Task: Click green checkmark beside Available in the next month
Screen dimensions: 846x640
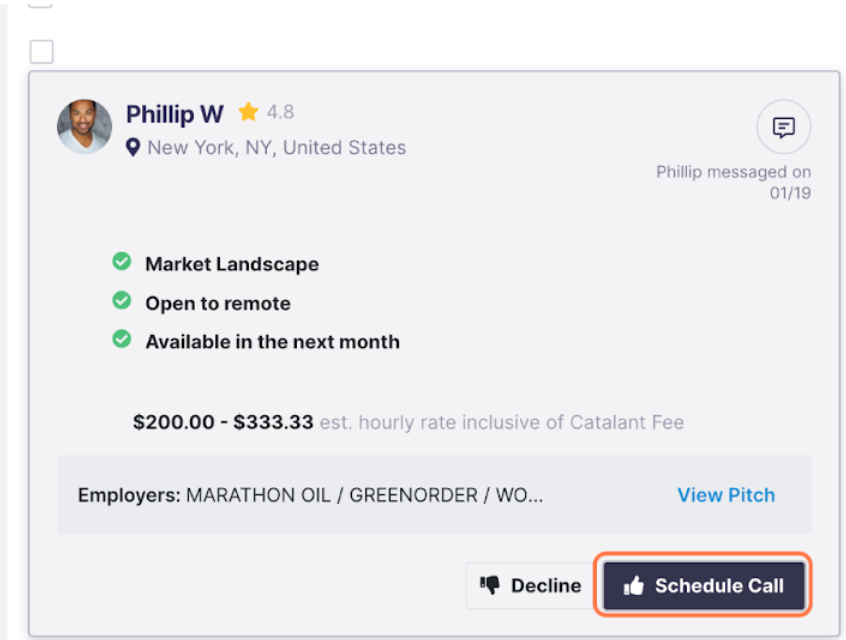Action: [121, 339]
